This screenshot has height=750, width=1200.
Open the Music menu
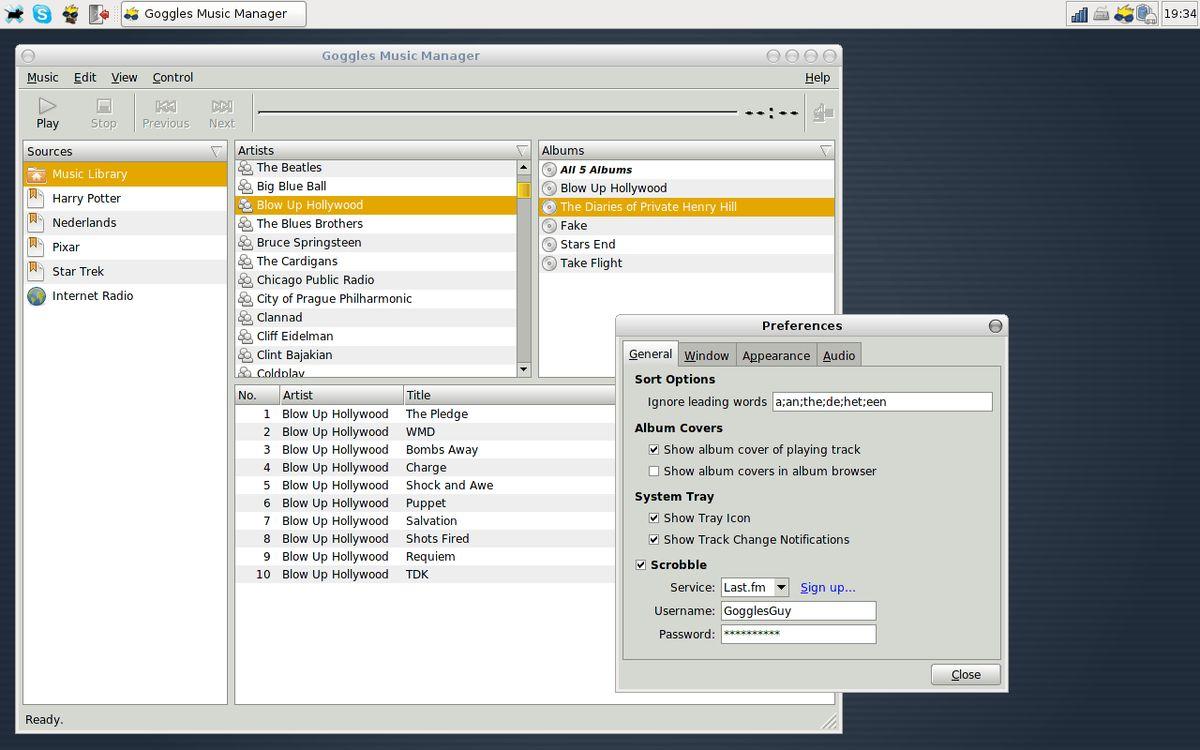point(42,77)
